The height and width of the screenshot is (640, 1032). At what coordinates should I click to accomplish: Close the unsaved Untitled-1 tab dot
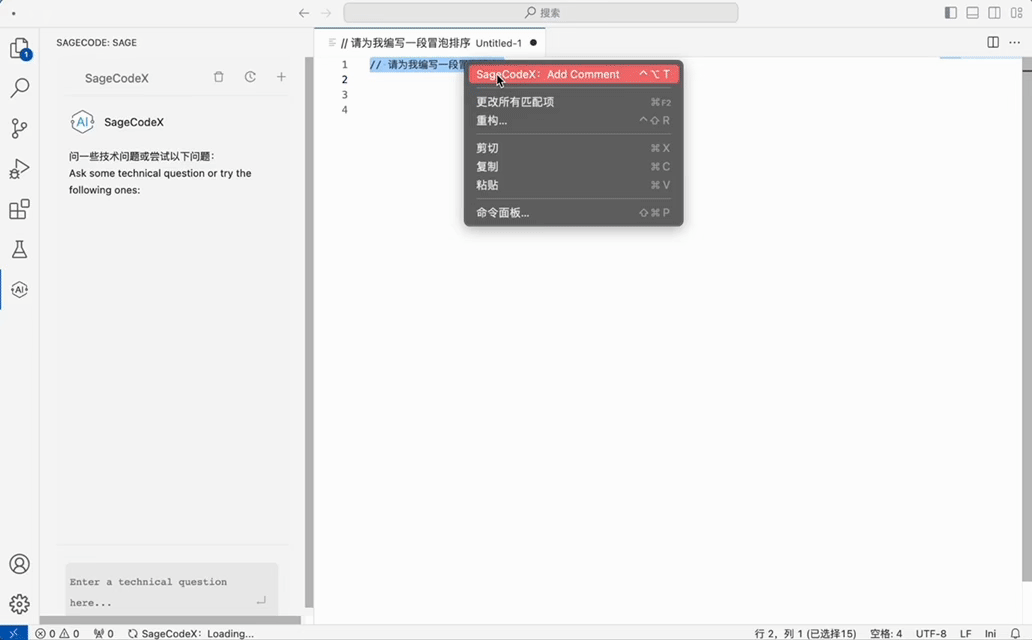pyautogui.click(x=533, y=43)
